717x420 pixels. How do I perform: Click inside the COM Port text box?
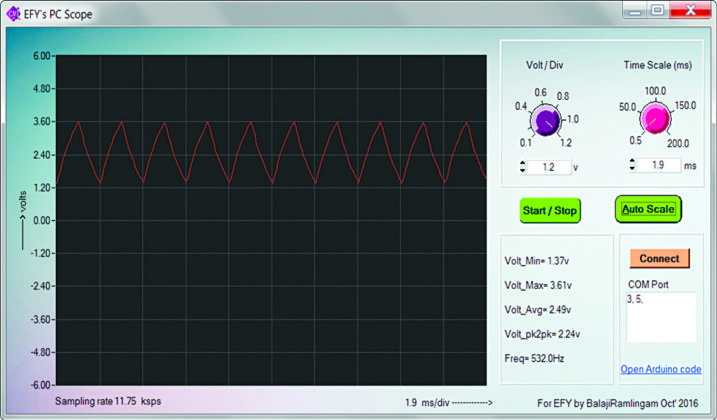(x=660, y=316)
